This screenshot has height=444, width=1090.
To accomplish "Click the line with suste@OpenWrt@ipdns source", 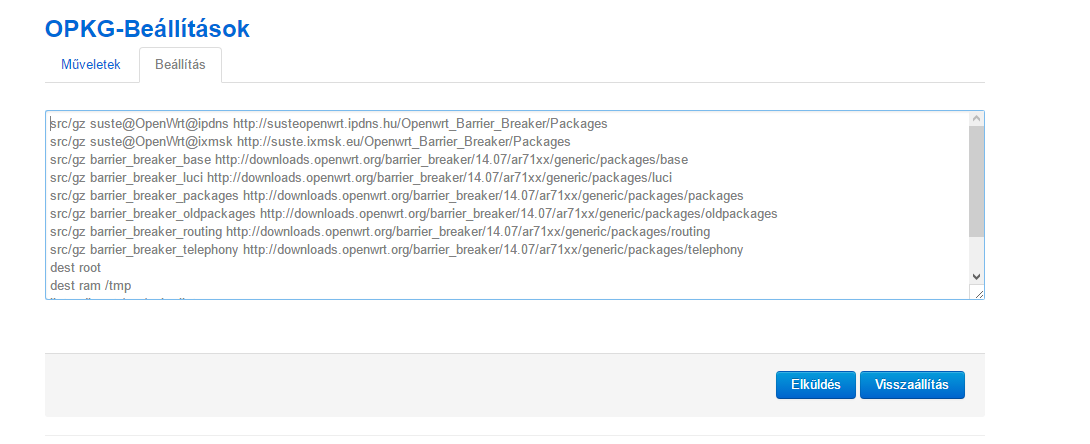I will 329,124.
